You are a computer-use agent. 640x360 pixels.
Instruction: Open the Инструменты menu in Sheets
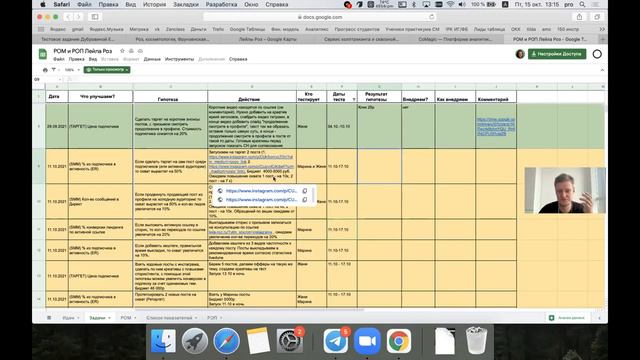[x=179, y=59]
